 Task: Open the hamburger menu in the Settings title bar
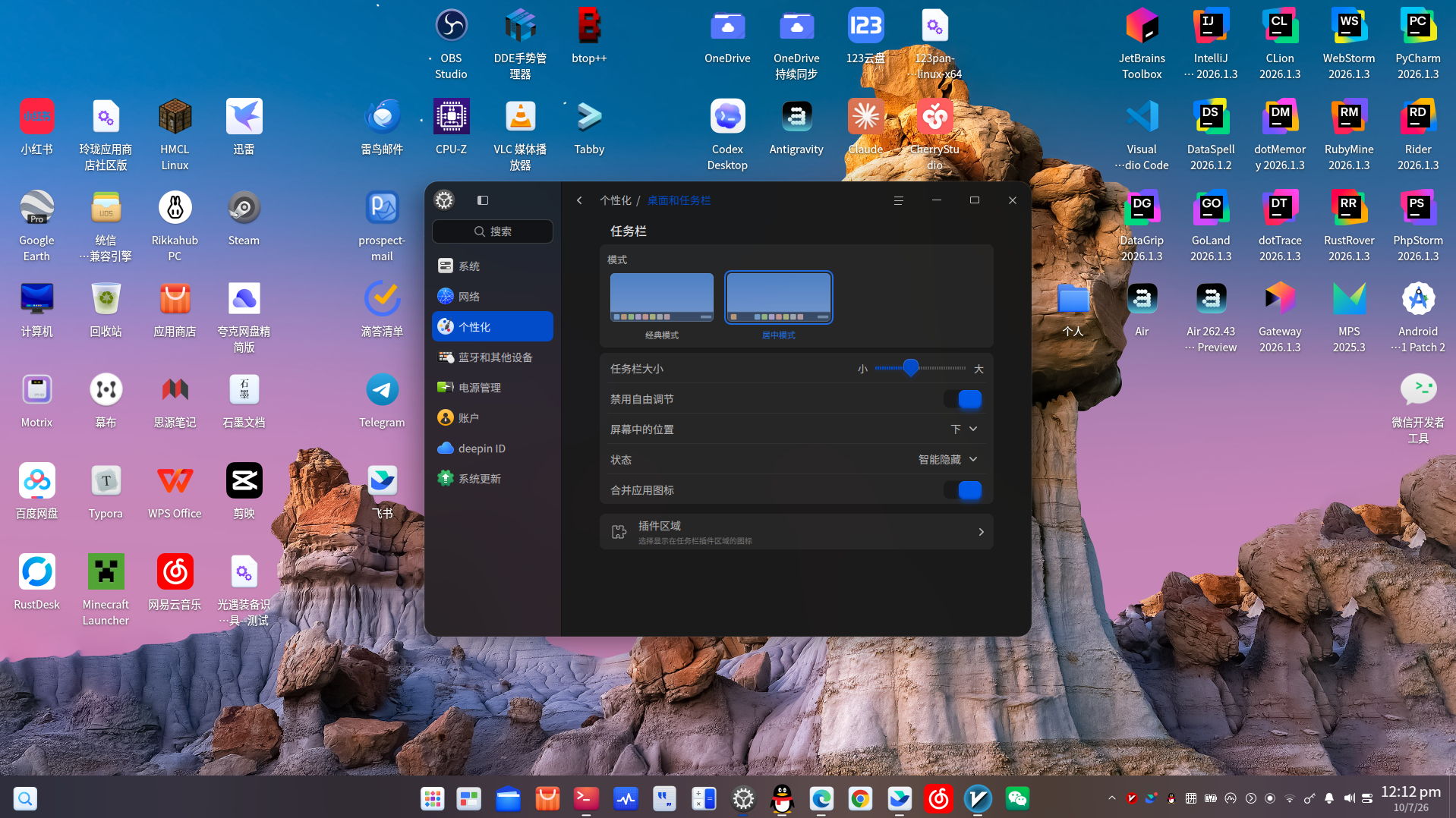pos(898,200)
